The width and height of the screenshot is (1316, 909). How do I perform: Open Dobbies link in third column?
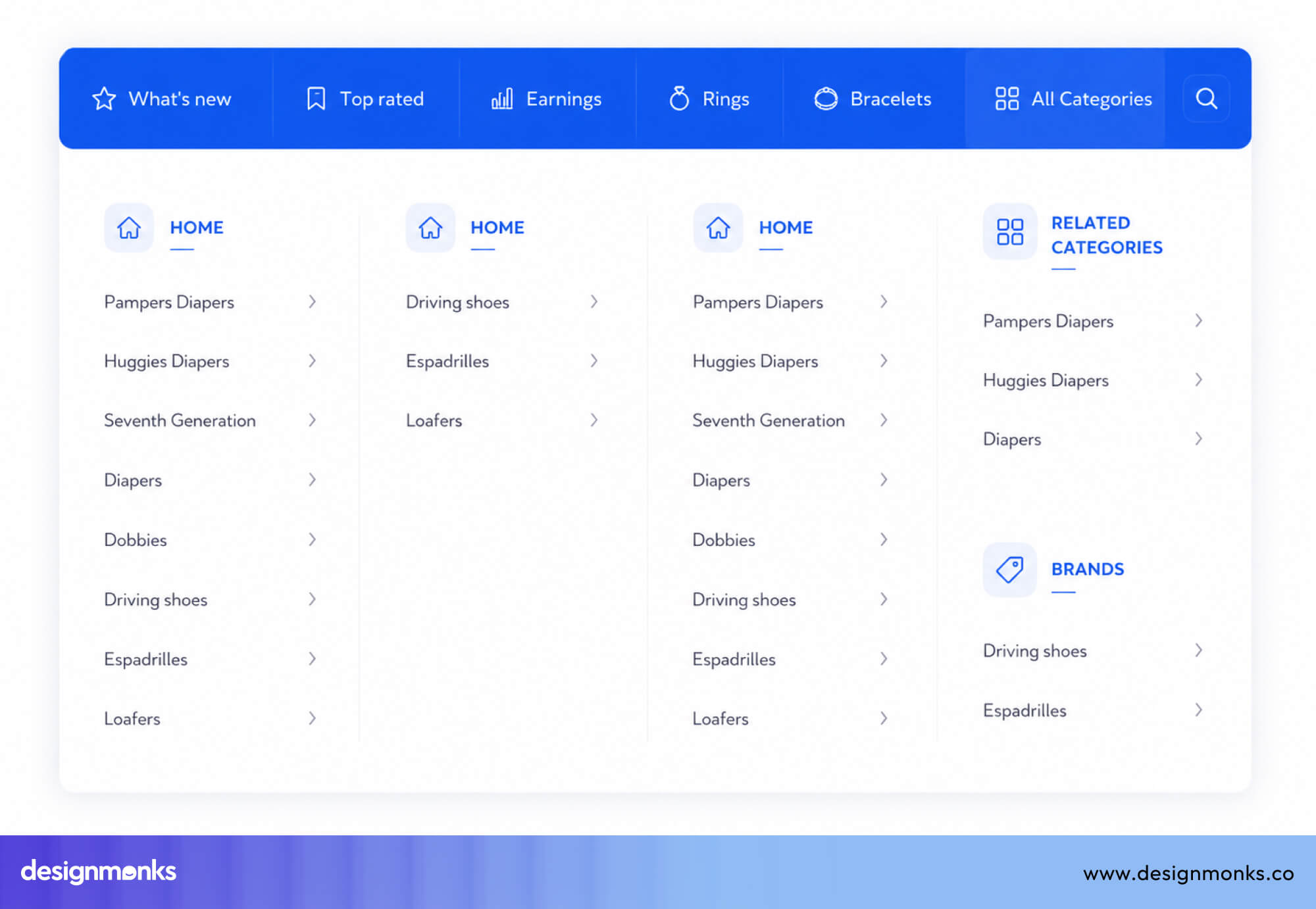(x=724, y=540)
